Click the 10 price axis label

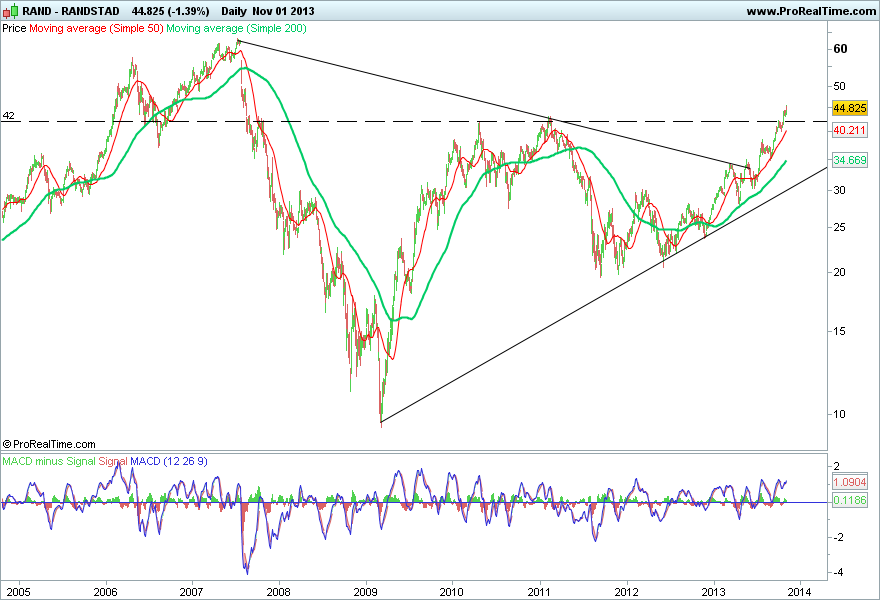pos(839,414)
